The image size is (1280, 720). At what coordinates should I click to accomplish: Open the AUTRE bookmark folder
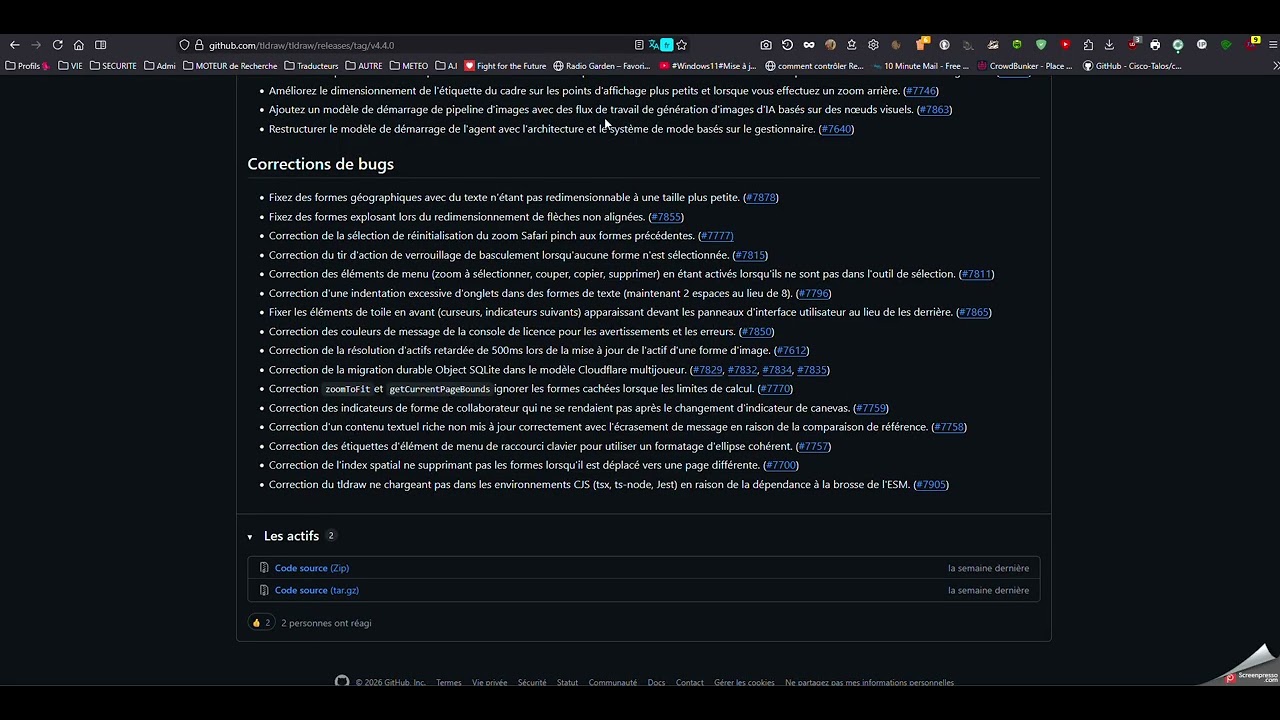[364, 66]
